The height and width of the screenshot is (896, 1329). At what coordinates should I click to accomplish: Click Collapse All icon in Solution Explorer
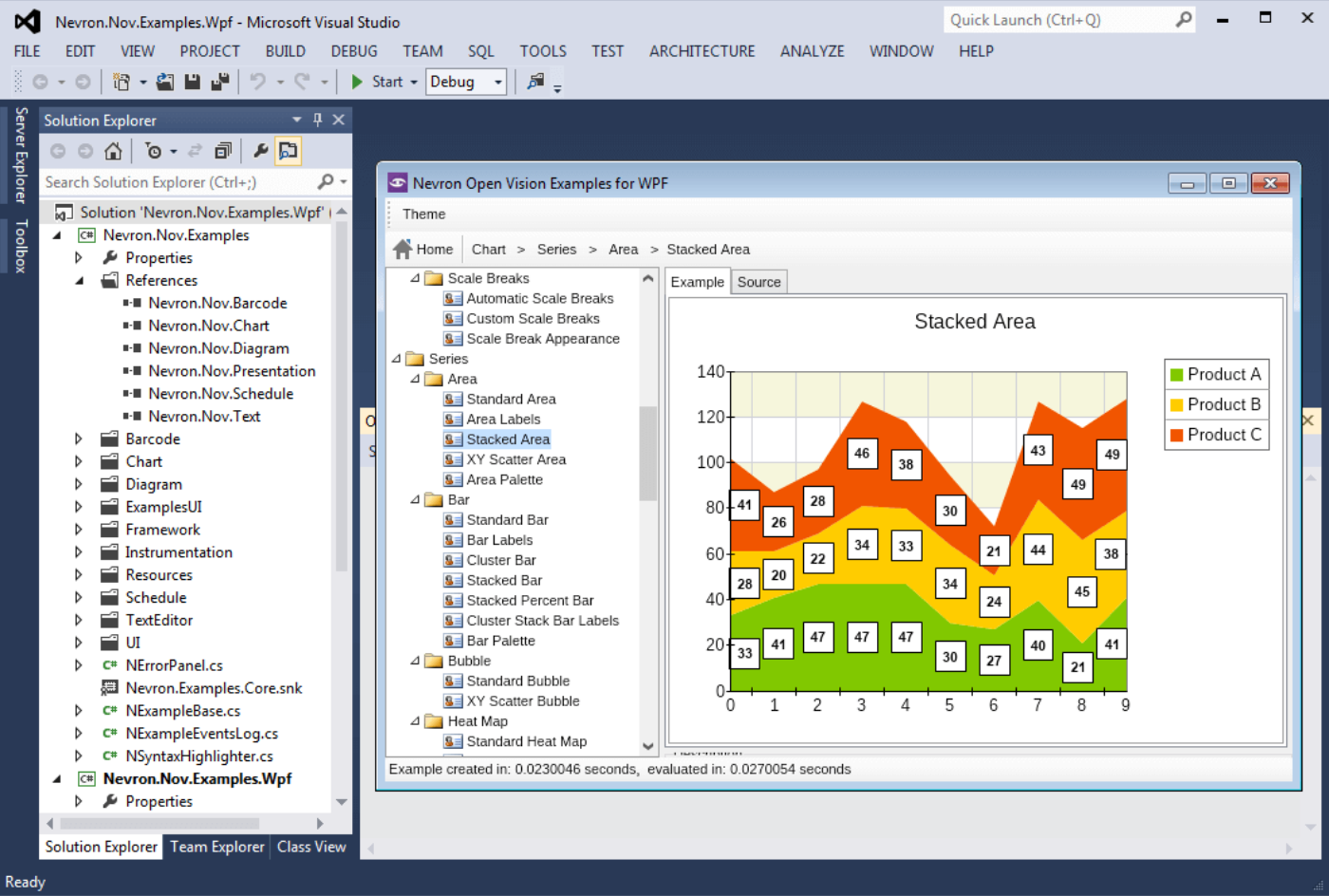[223, 151]
